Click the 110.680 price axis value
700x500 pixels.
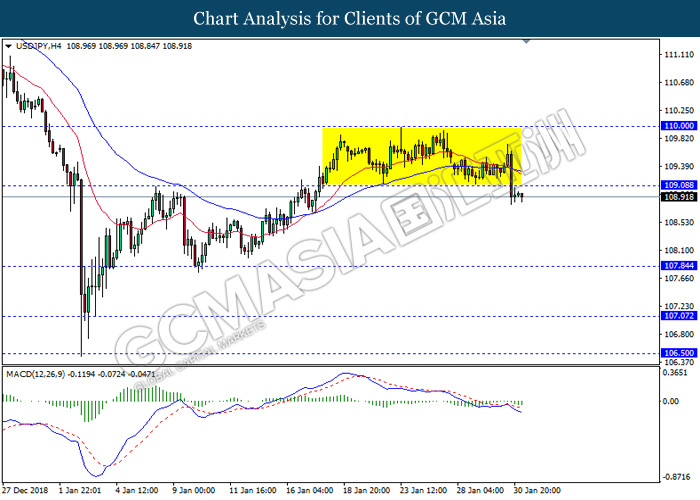click(x=679, y=83)
